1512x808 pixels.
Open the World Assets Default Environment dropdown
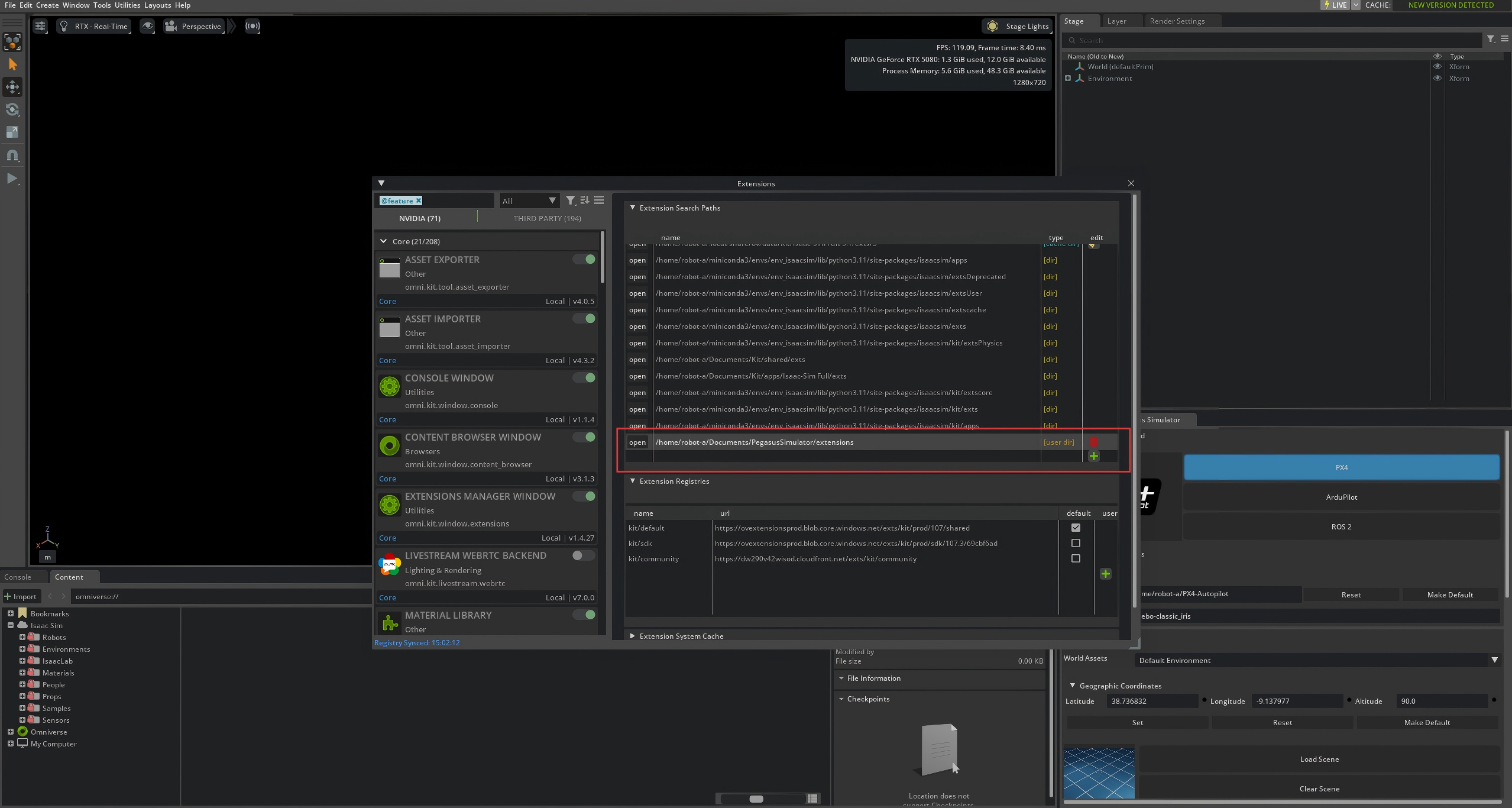1317,660
